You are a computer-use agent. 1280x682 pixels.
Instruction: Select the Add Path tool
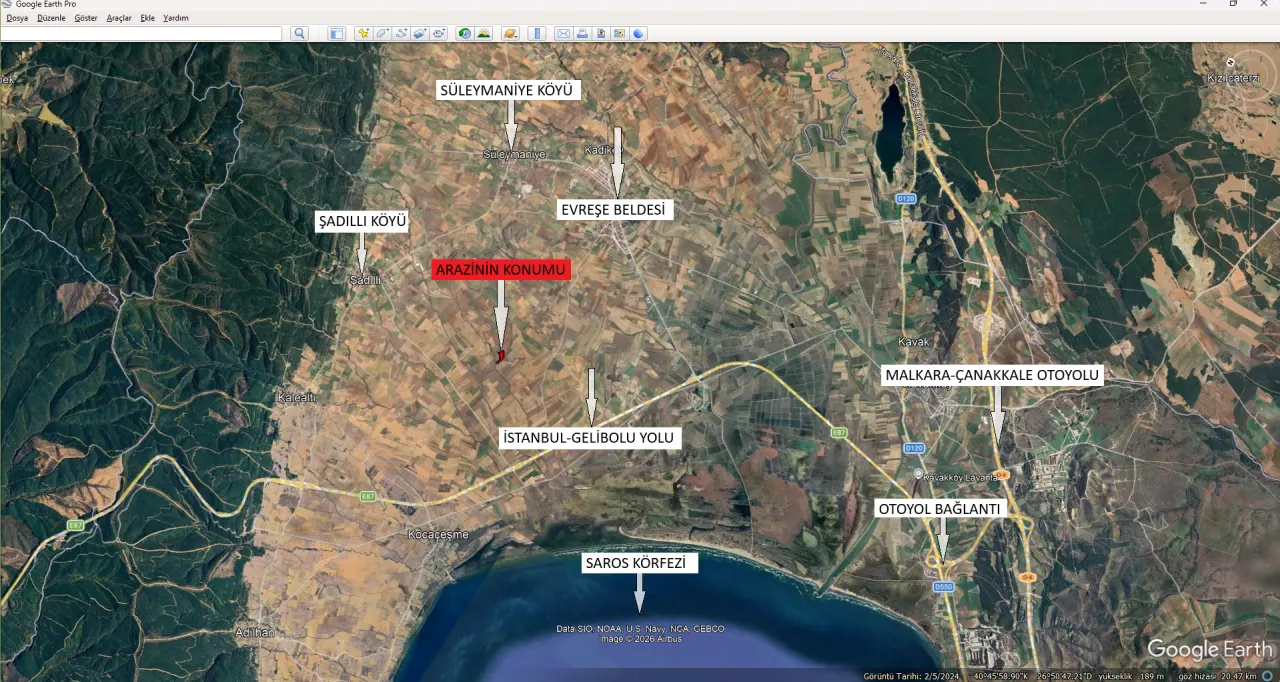(x=402, y=33)
